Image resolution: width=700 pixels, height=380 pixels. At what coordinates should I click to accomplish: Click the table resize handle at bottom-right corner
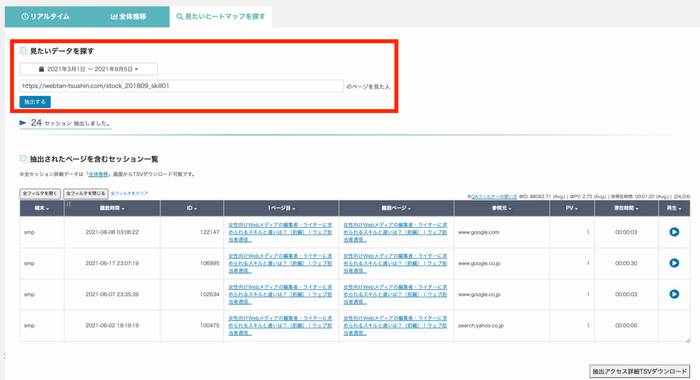tap(688, 340)
